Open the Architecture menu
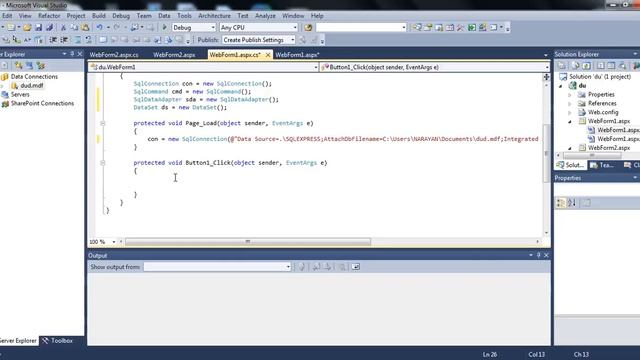The image size is (640, 360). 214,16
